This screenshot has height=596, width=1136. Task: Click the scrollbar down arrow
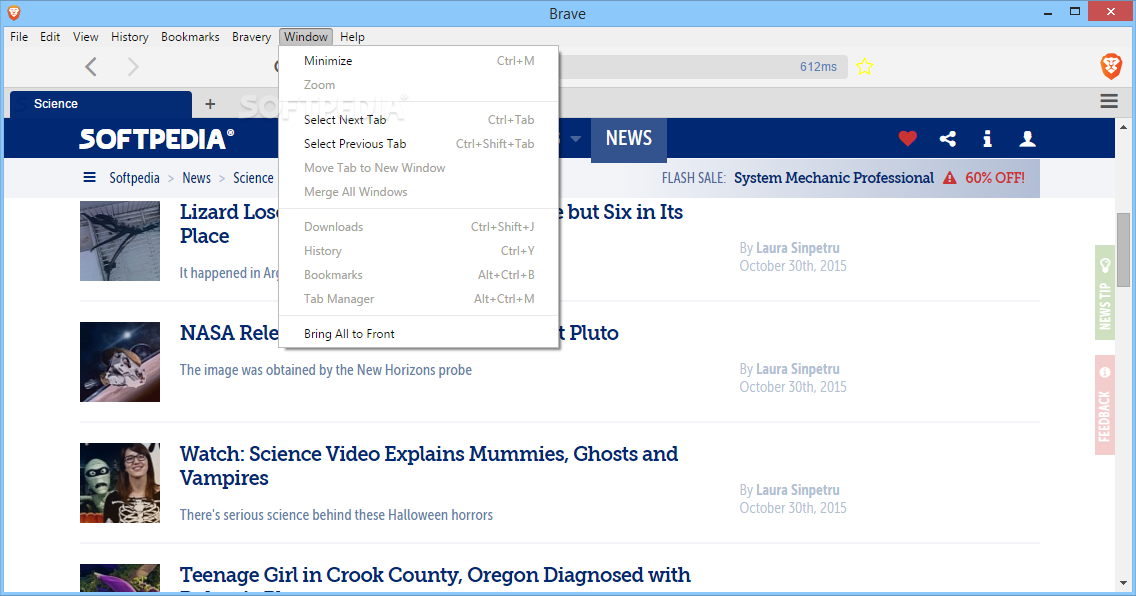[1123, 583]
